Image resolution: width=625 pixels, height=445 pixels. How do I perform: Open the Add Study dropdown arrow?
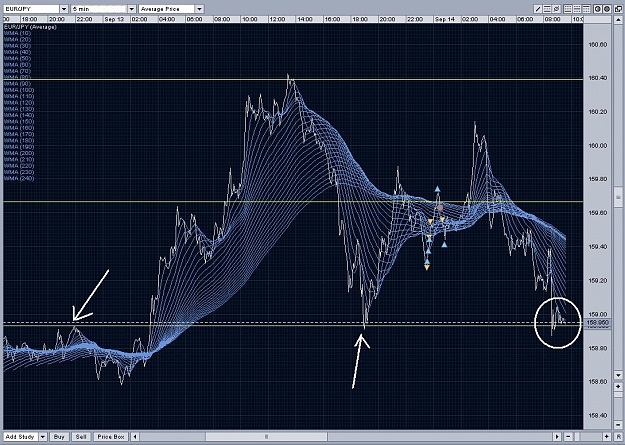[42, 437]
